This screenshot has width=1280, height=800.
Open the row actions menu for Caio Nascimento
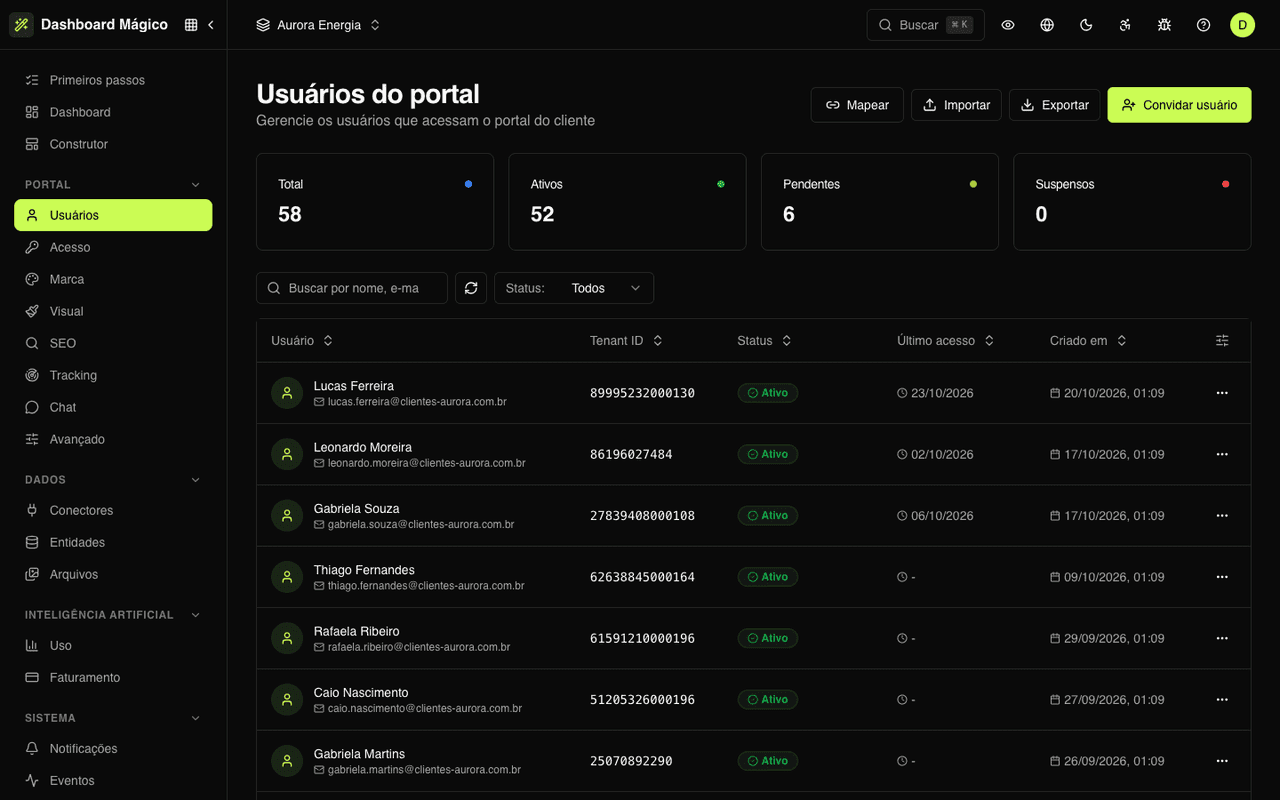[1222, 700]
